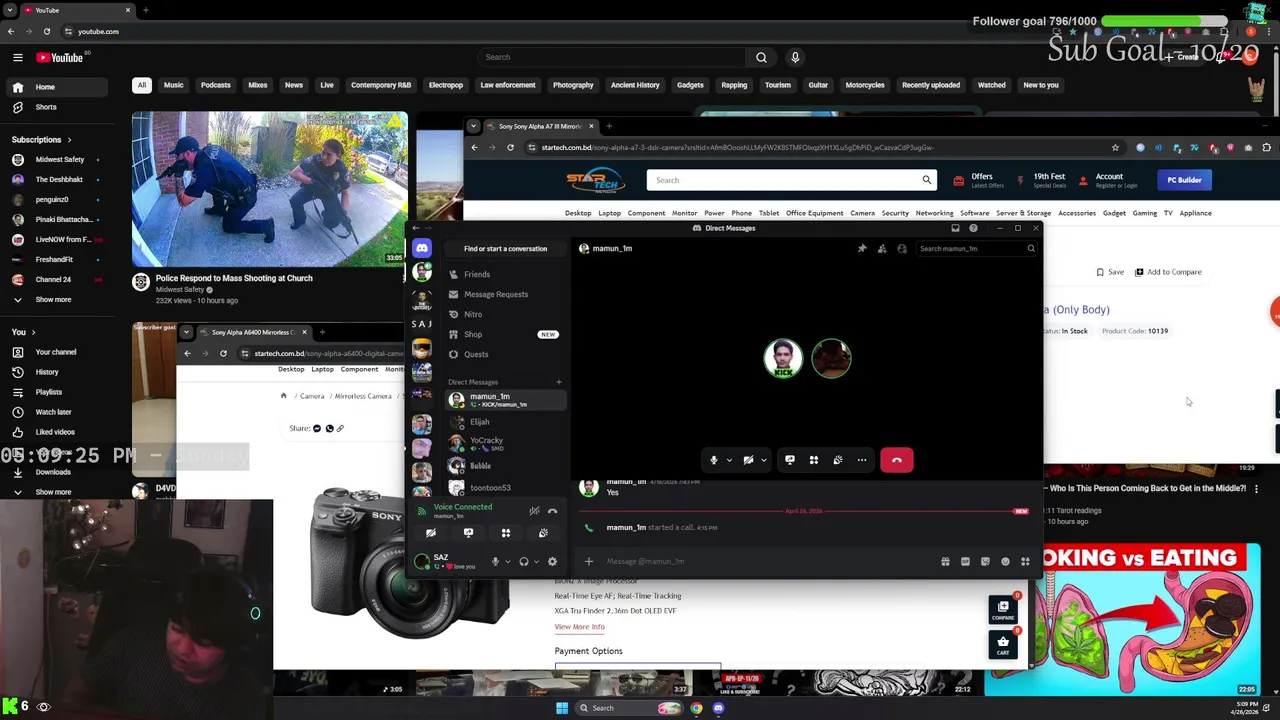Open View More Info link
Image resolution: width=1280 pixels, height=720 pixels.
pos(580,627)
